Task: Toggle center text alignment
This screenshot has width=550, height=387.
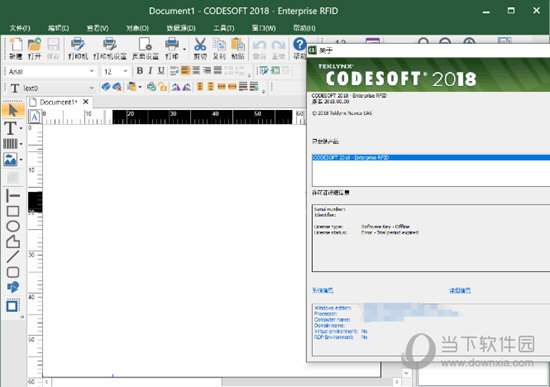Action: (x=196, y=71)
